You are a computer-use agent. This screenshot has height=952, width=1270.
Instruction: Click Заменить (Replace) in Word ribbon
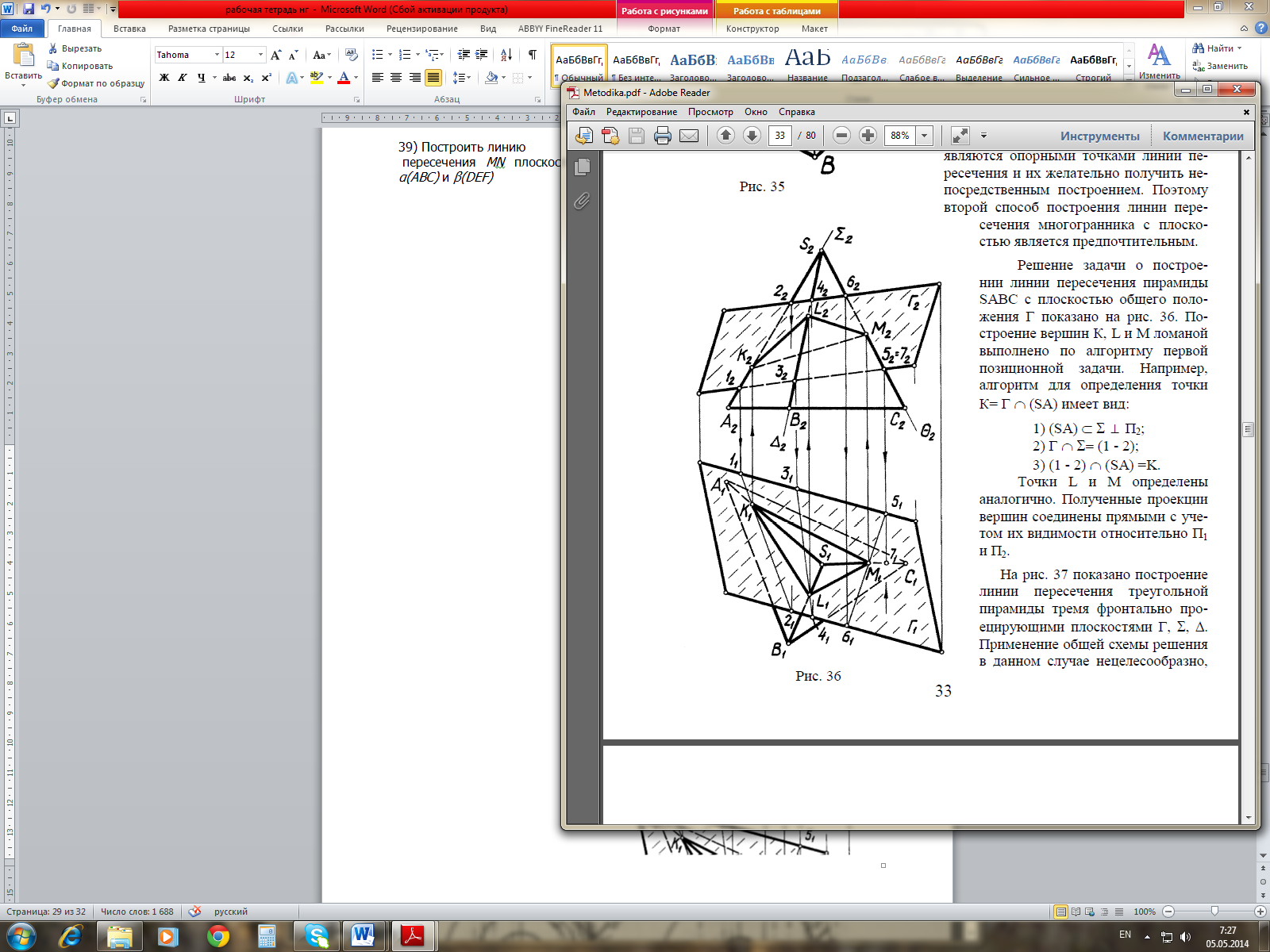point(1220,66)
